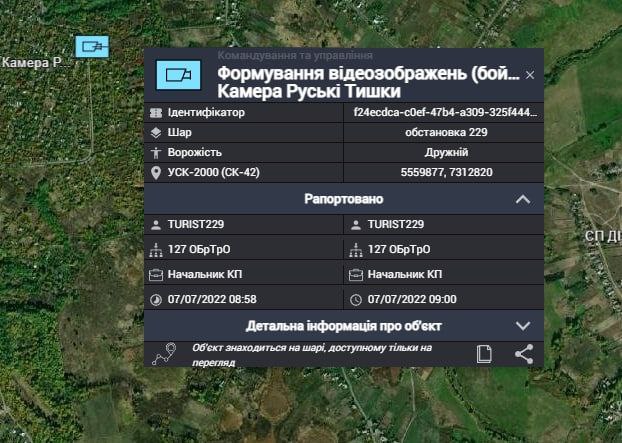Click left 127 ОБрТрО text
The width and height of the screenshot is (622, 443).
[199, 249]
